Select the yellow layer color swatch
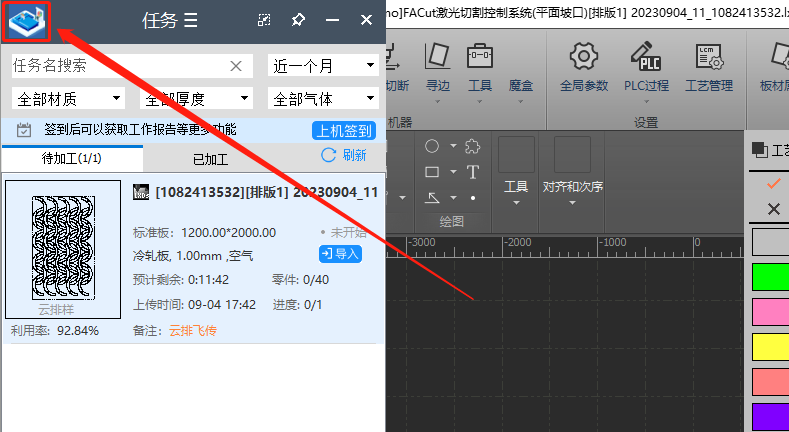Image resolution: width=789 pixels, height=432 pixels. pos(770,347)
